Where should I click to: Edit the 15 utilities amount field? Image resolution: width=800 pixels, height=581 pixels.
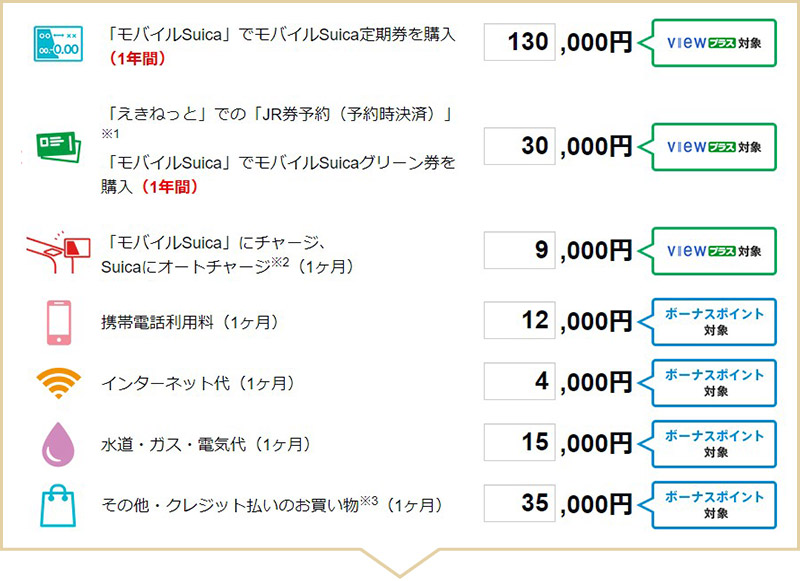pos(519,442)
